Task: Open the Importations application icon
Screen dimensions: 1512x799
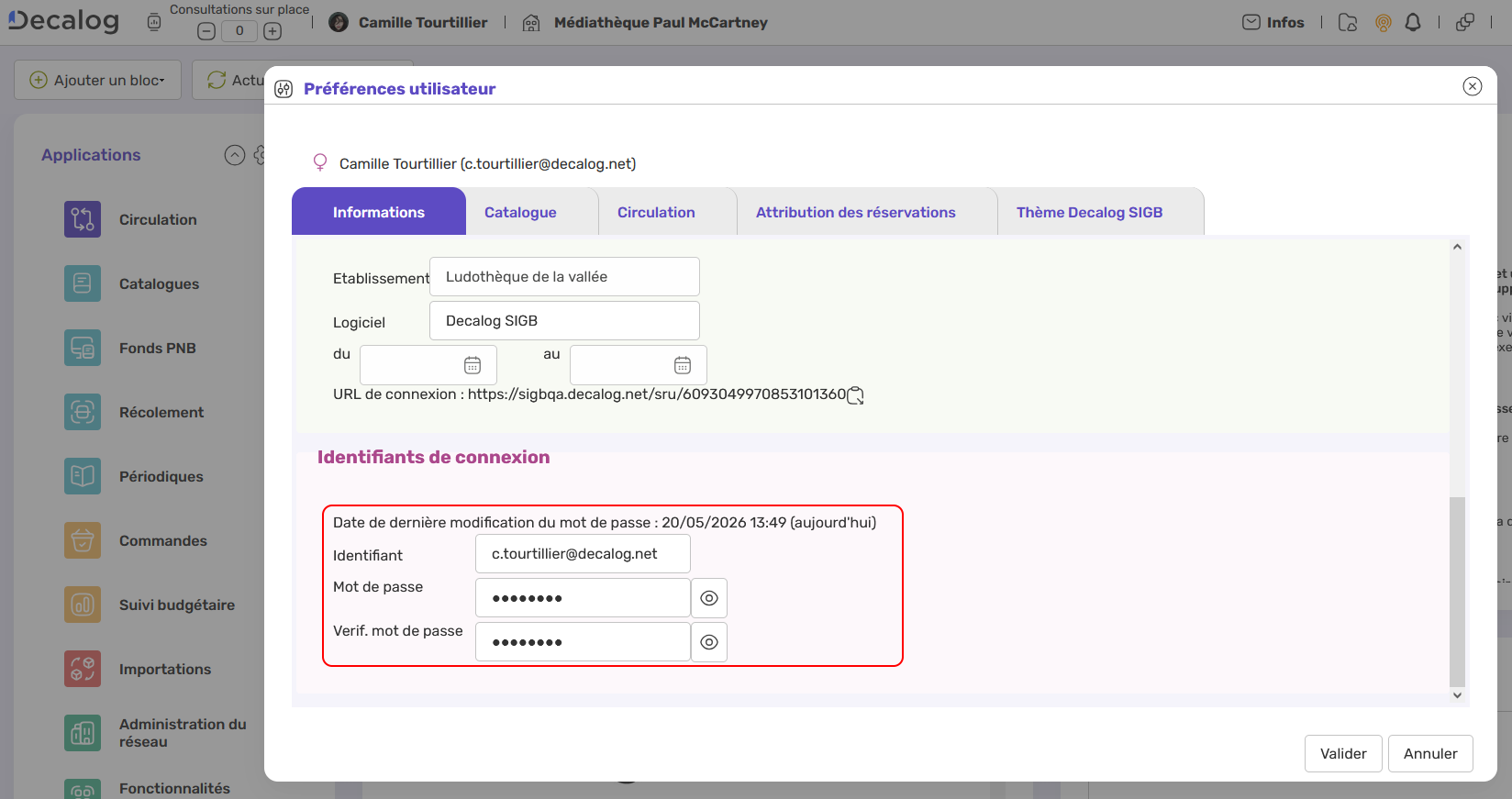Action: pos(83,669)
